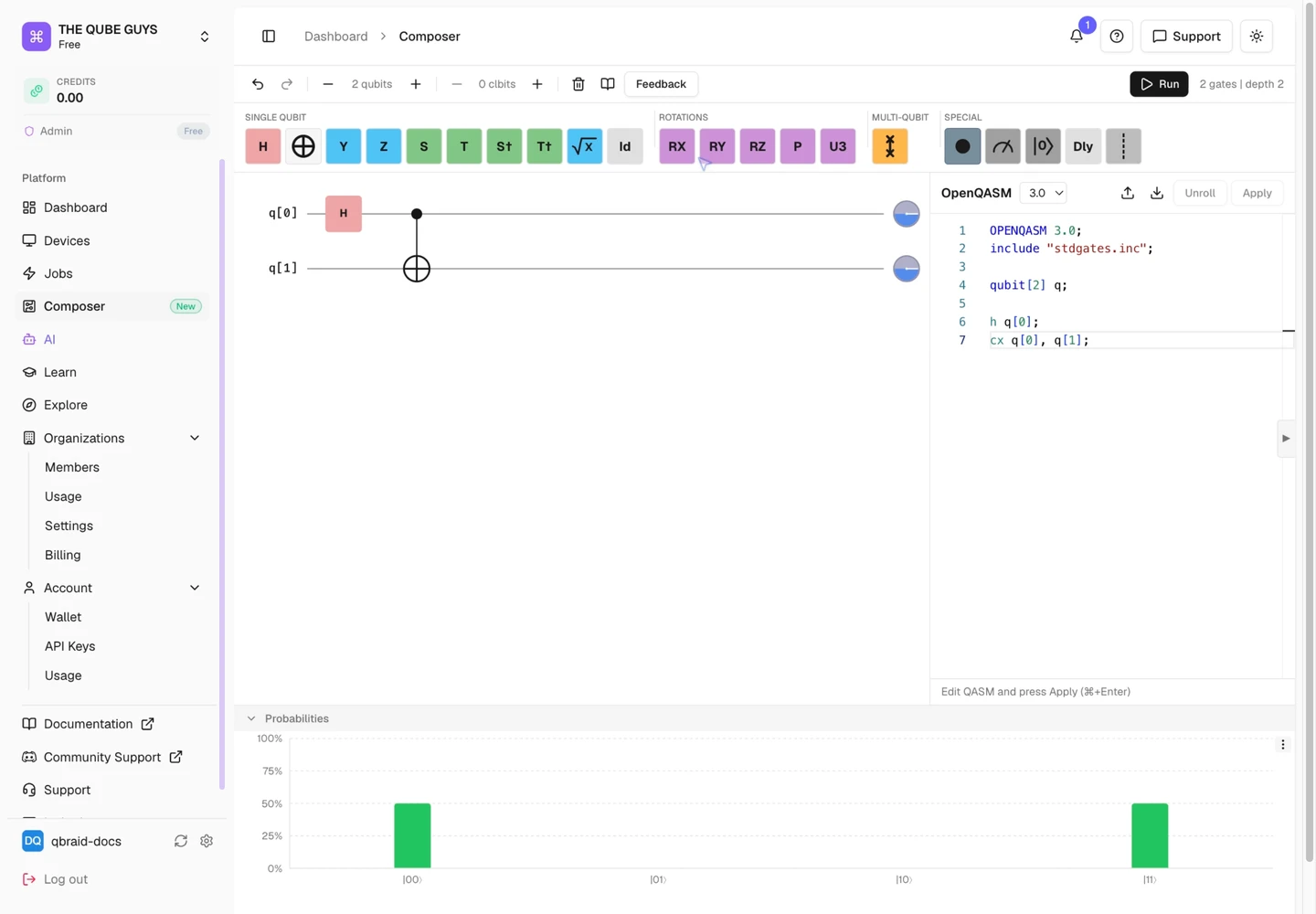
Task: Toggle the sidebar panel
Action: pyautogui.click(x=269, y=37)
